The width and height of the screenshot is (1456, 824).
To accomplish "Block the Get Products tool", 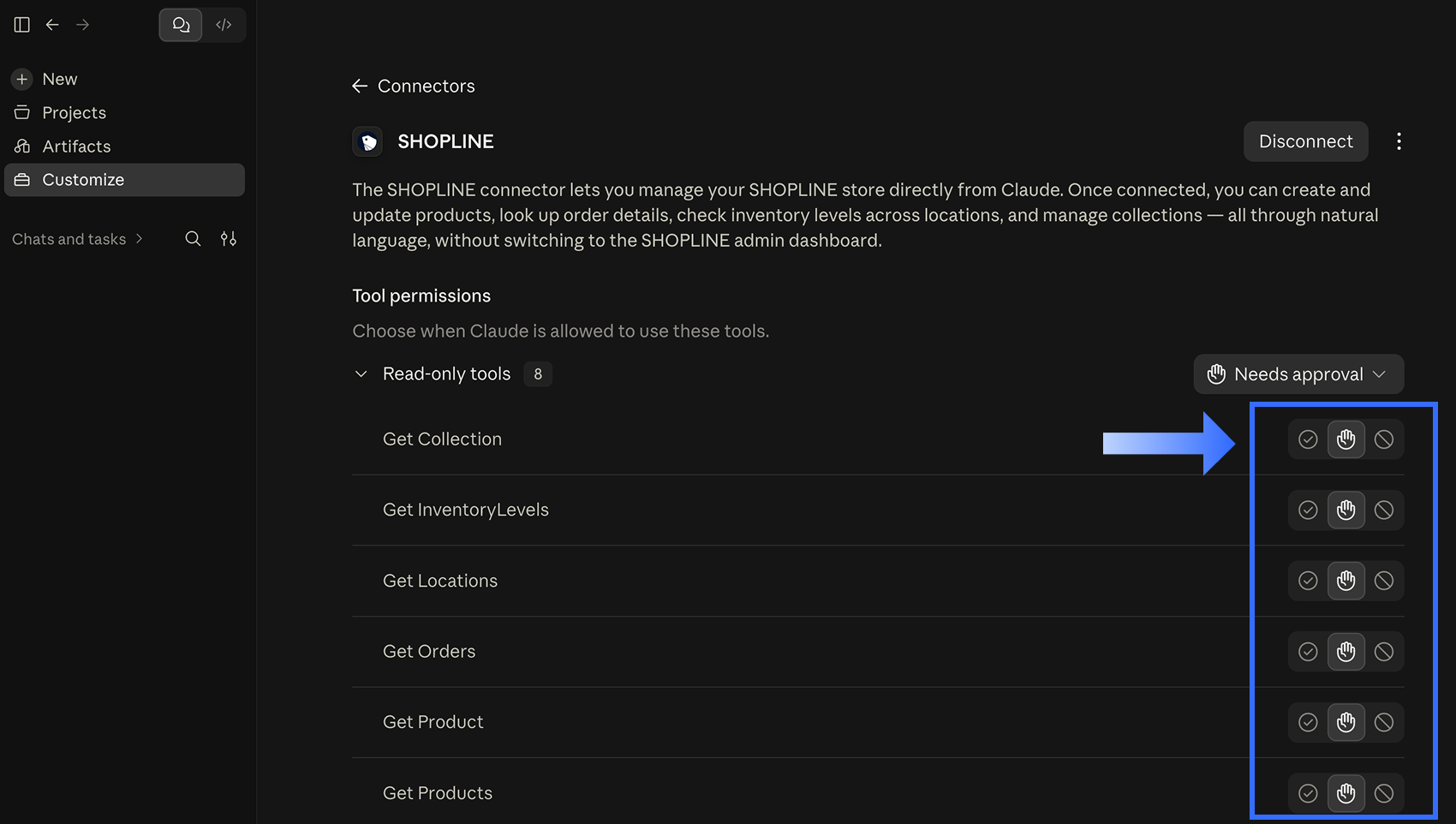I will point(1384,793).
